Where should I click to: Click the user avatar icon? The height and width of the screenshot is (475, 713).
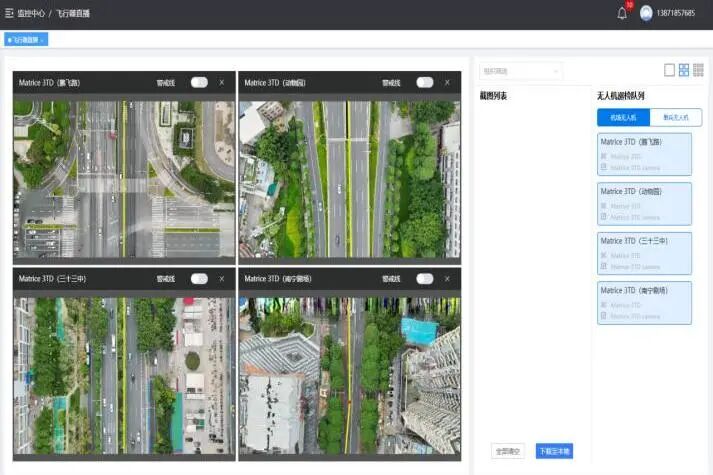646,13
